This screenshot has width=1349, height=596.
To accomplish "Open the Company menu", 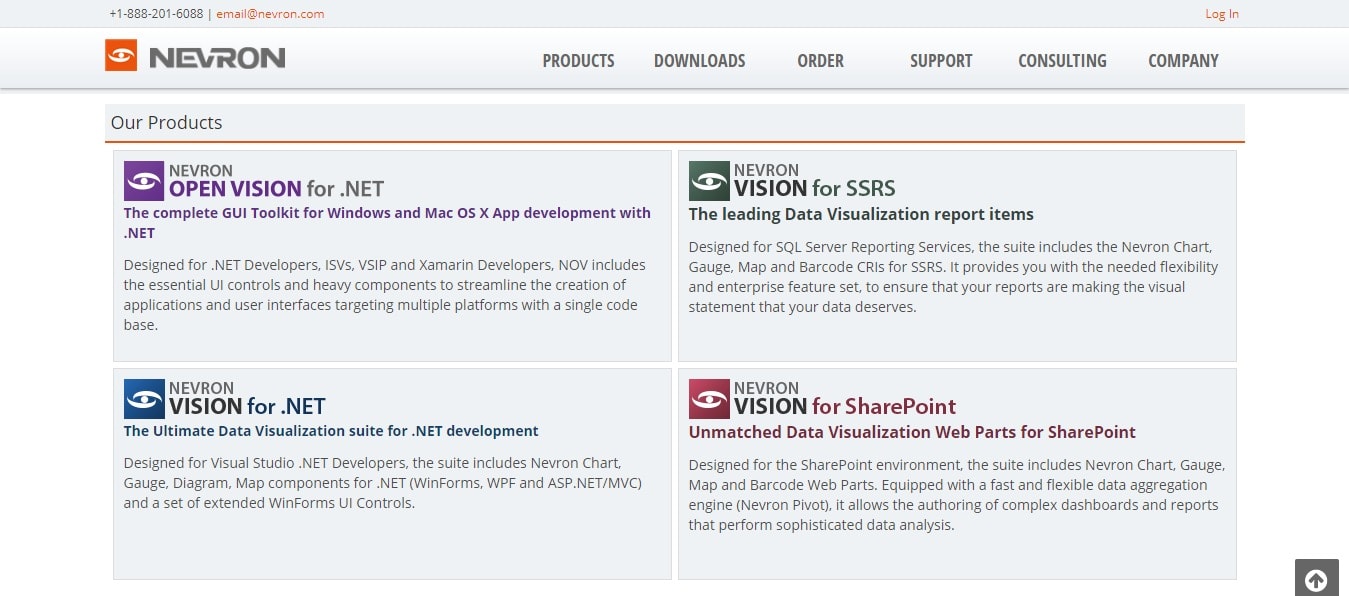I will point(1183,61).
